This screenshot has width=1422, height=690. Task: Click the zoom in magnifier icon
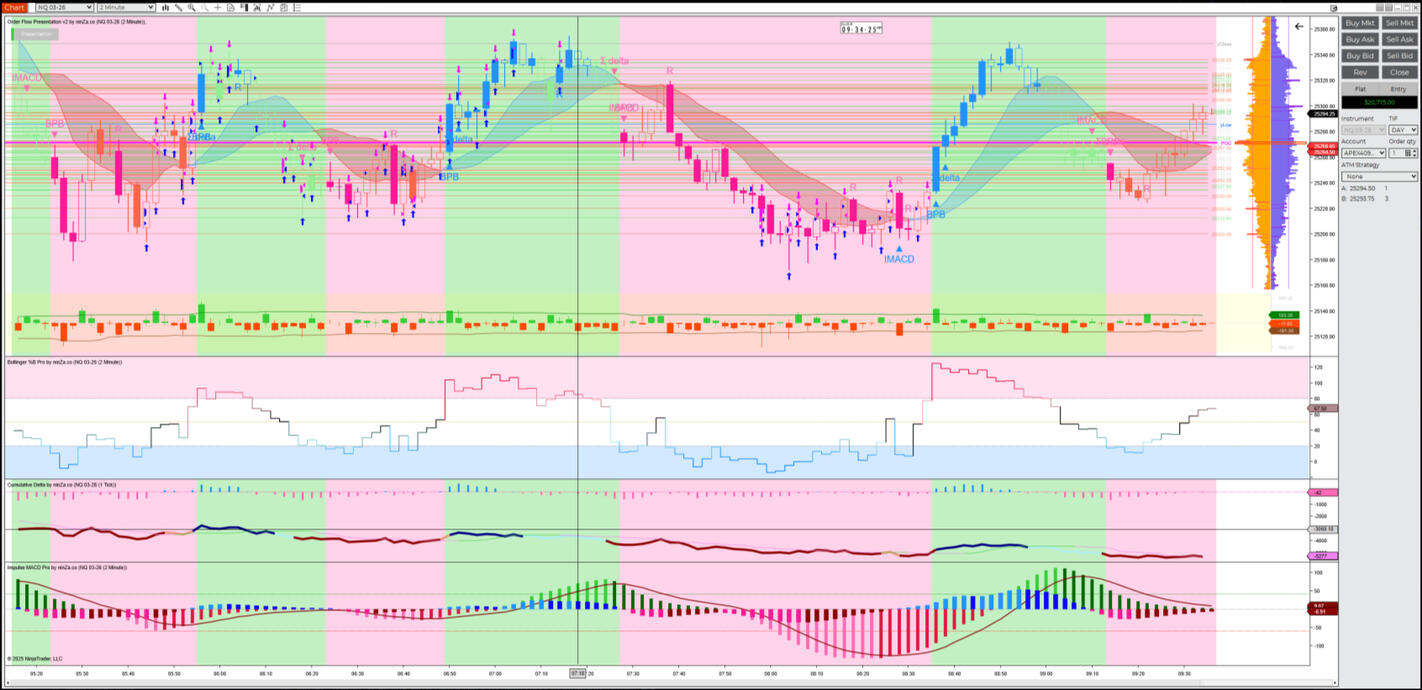191,7
